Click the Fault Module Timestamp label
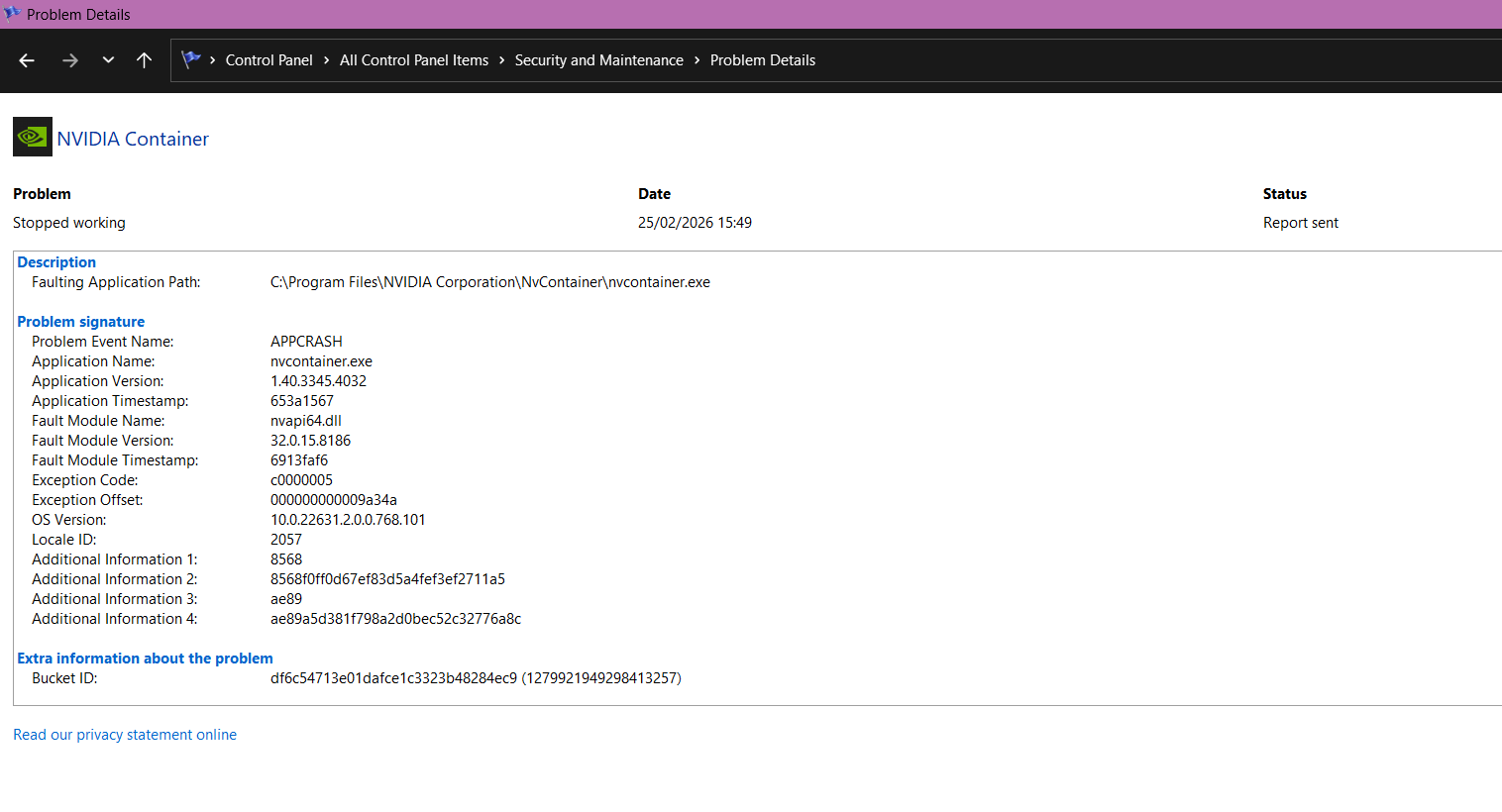 pos(115,460)
